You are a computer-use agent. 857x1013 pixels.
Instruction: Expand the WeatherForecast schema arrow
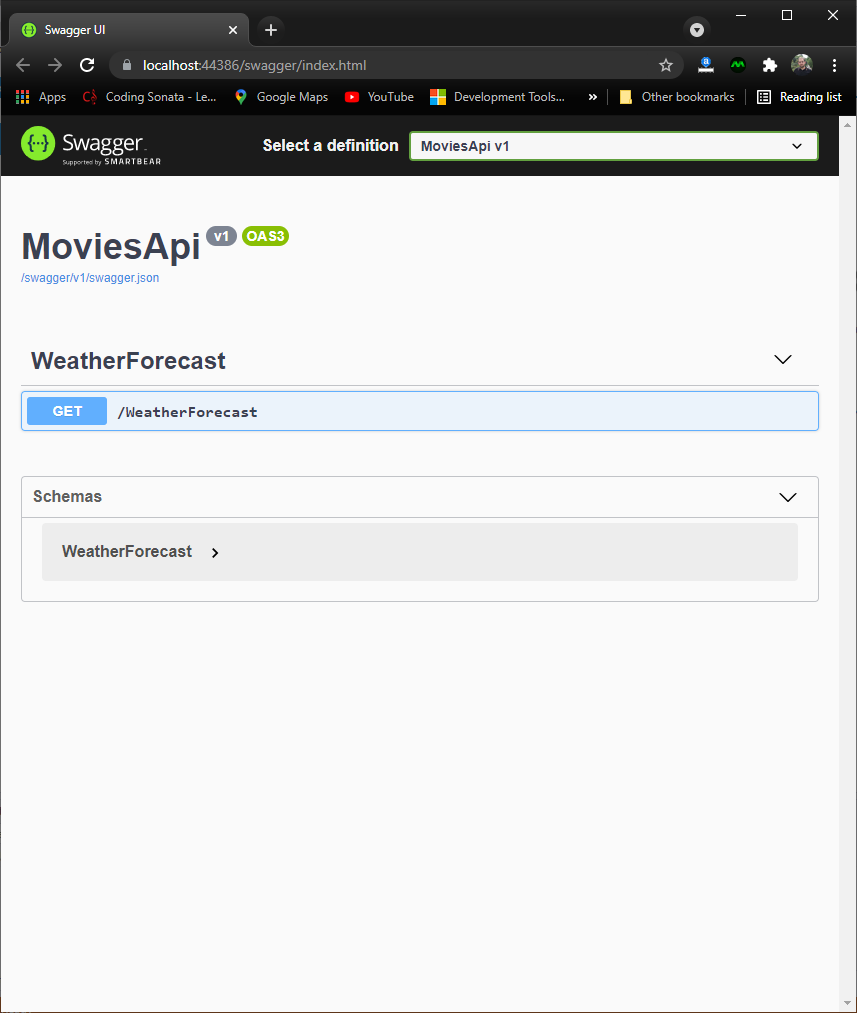coord(215,552)
